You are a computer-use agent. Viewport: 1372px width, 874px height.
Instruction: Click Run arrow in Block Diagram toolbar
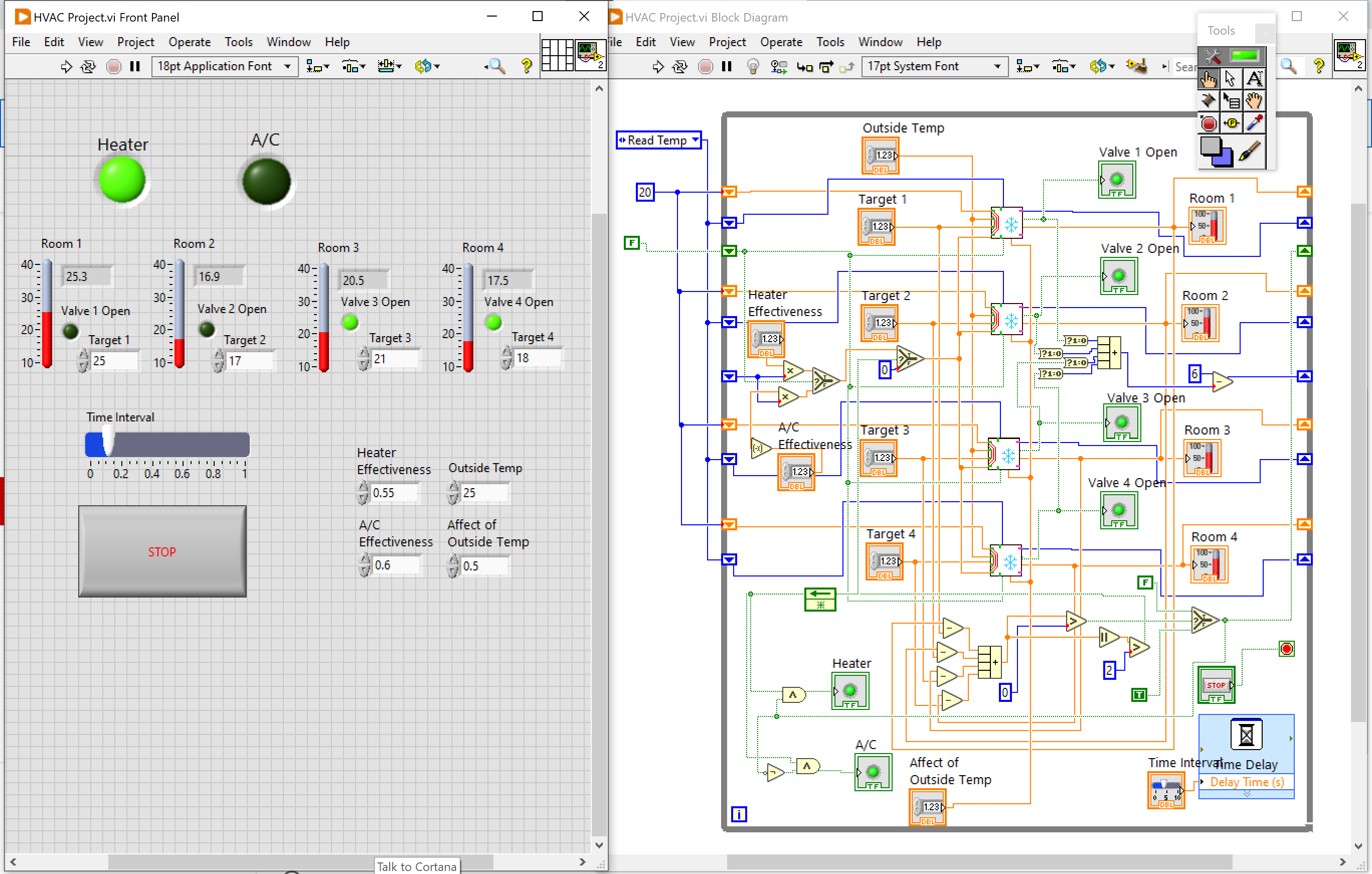point(657,66)
